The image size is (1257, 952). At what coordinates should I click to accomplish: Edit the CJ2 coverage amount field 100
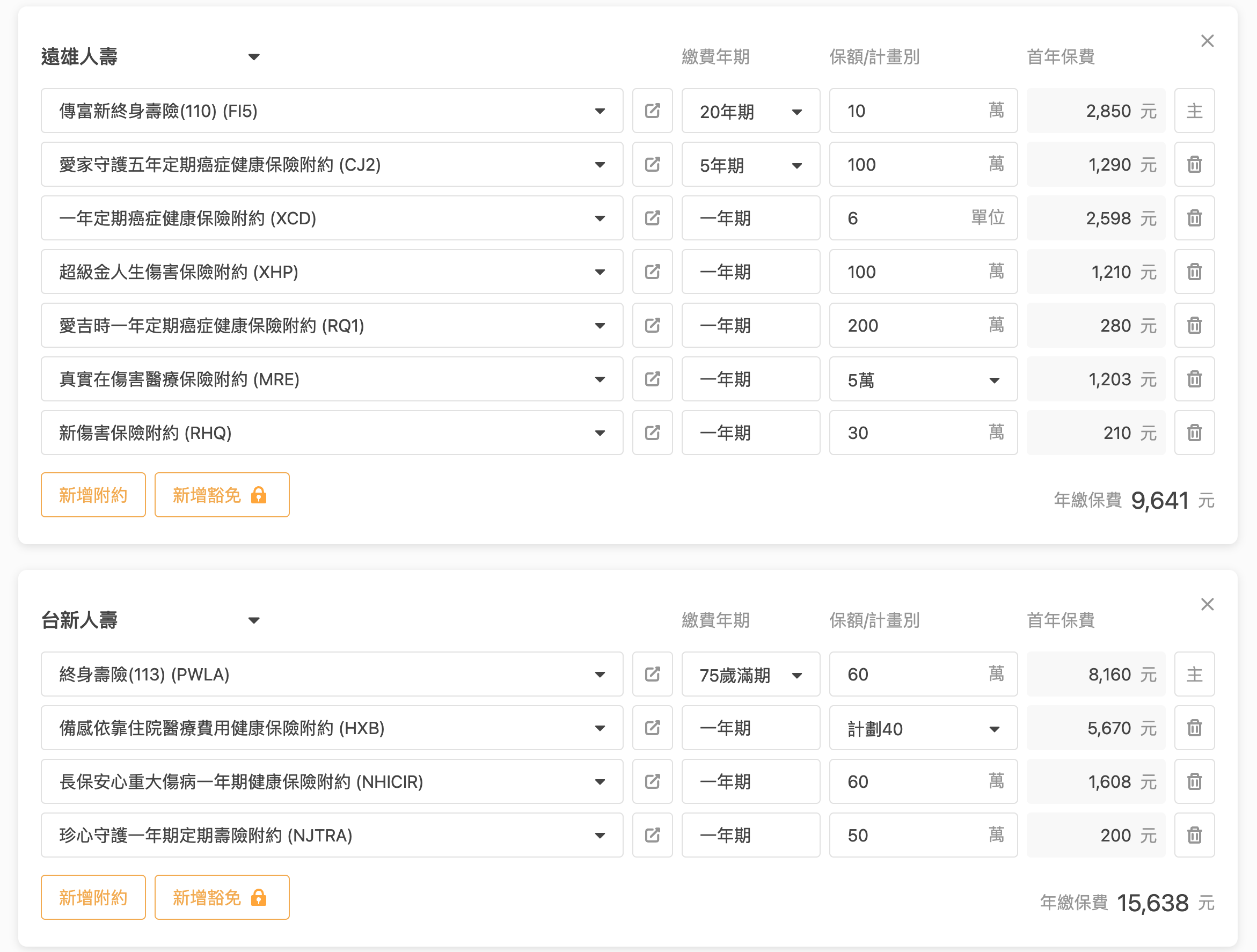point(923,165)
